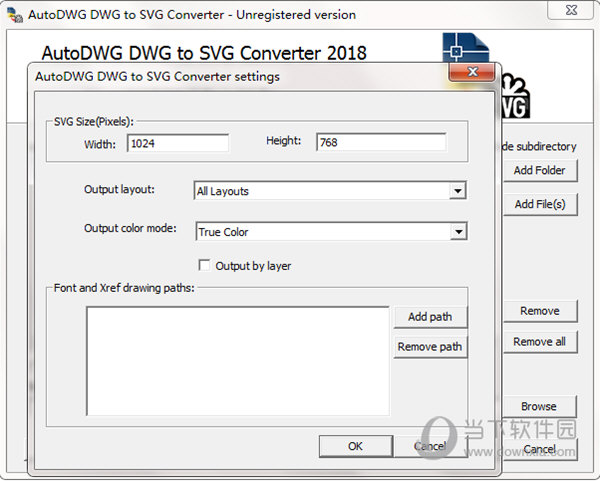Click the 'SVG Size(Pixels):' group label
This screenshot has width=600, height=481.
94,122
